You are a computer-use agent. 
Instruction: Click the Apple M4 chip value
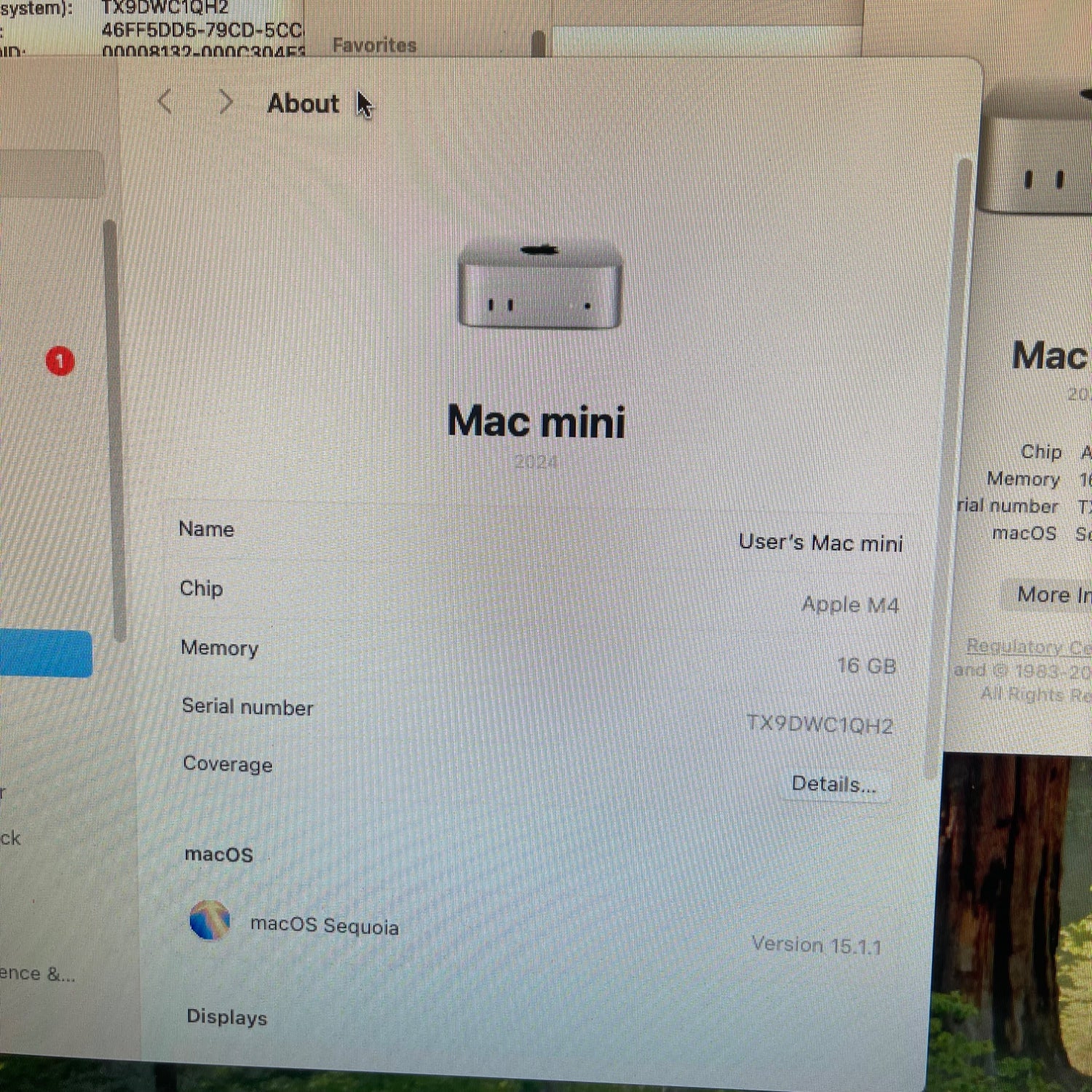(850, 605)
